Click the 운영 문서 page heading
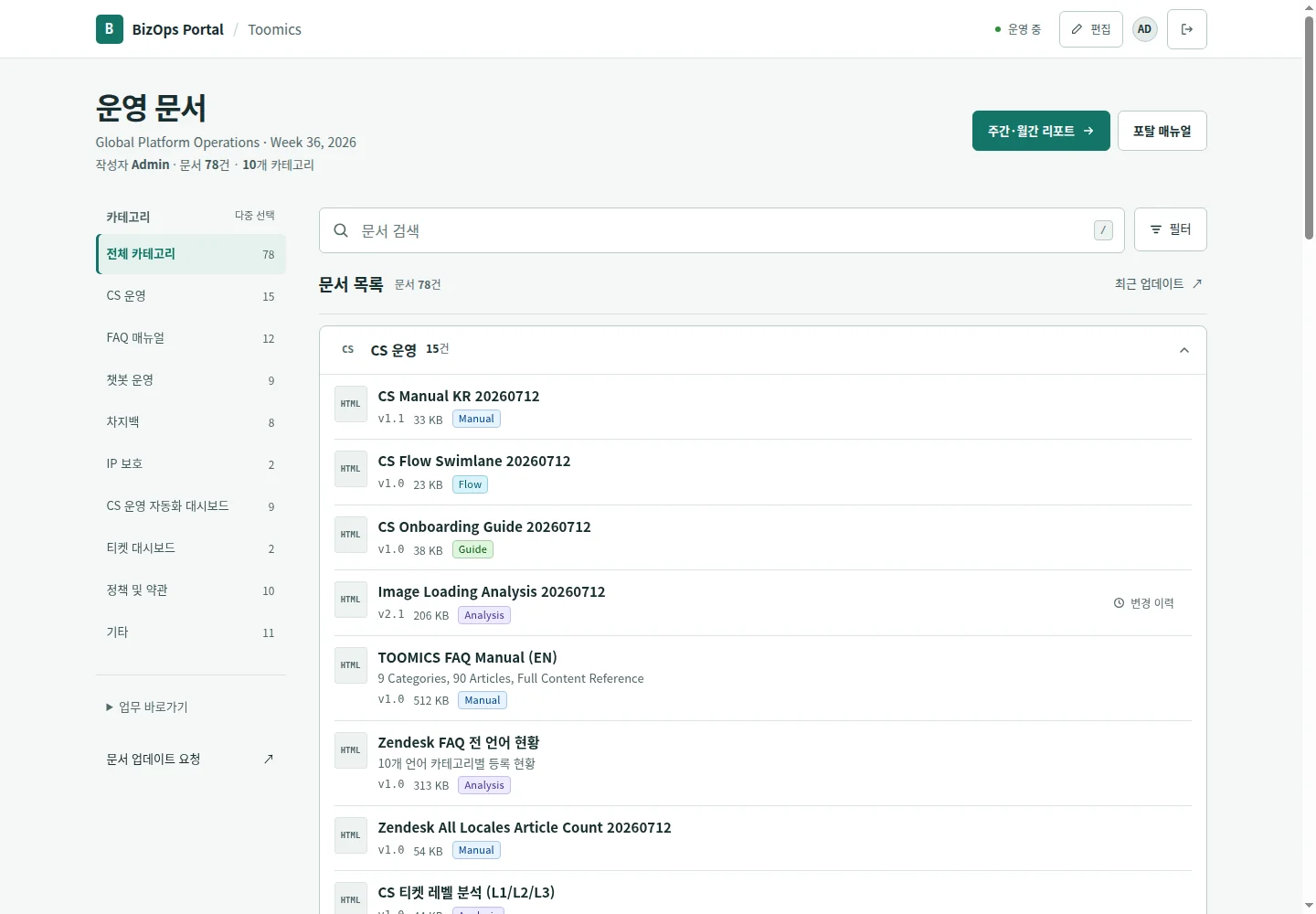The height and width of the screenshot is (914, 1316). [151, 108]
